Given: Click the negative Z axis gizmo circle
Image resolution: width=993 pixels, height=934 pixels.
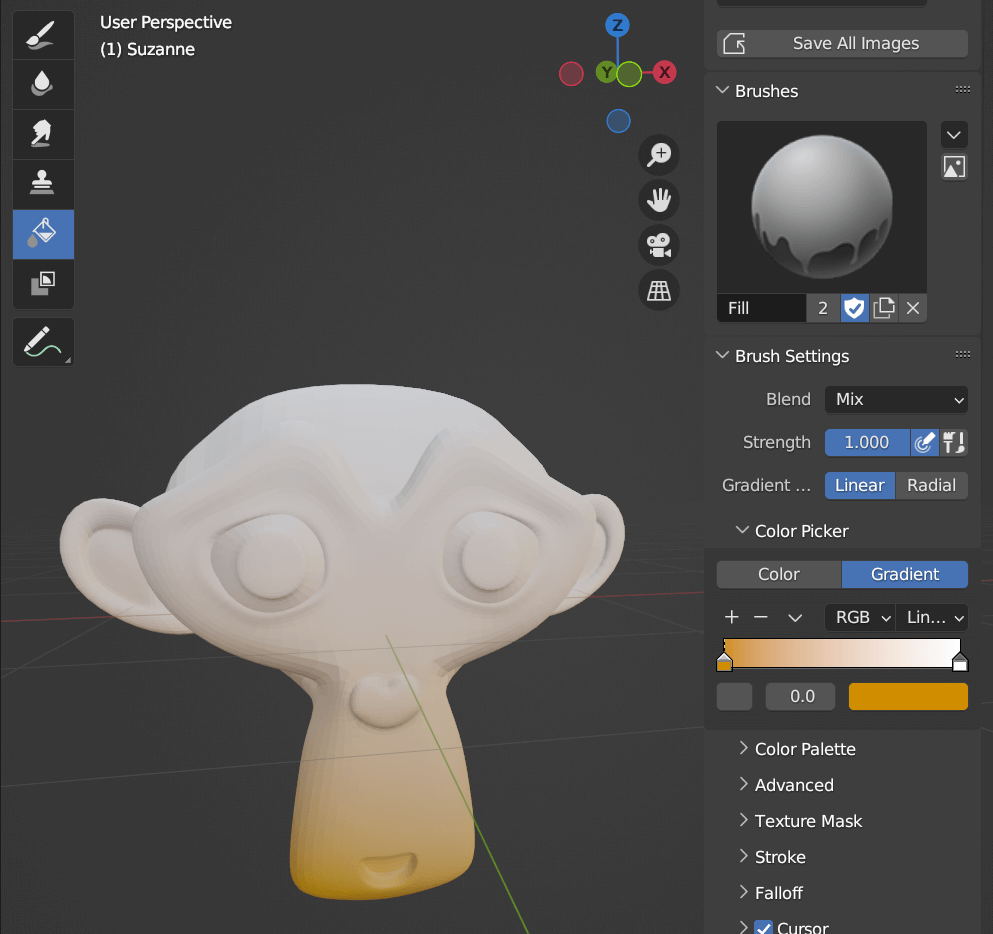Looking at the screenshot, I should [618, 121].
